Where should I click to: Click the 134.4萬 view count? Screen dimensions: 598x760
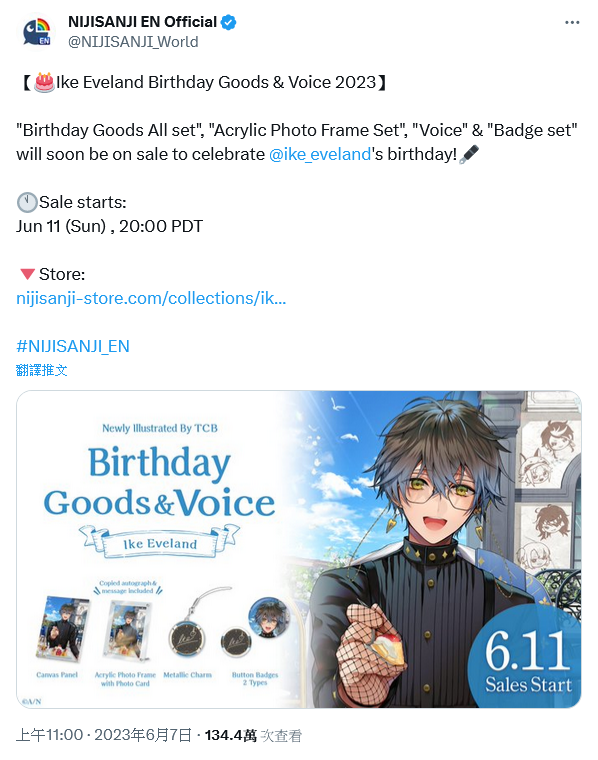pyautogui.click(x=231, y=735)
